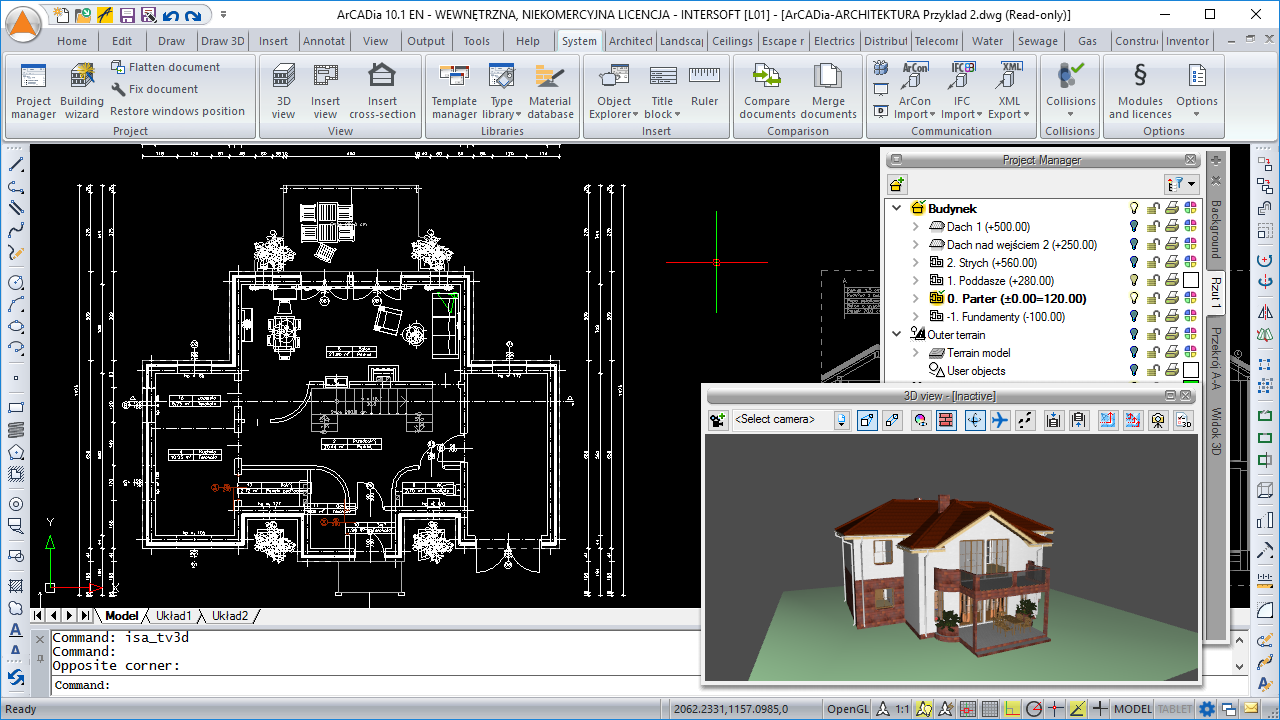Toggle lock on 2. Strych level
Viewport: 1280px width, 720px height.
1153,263
